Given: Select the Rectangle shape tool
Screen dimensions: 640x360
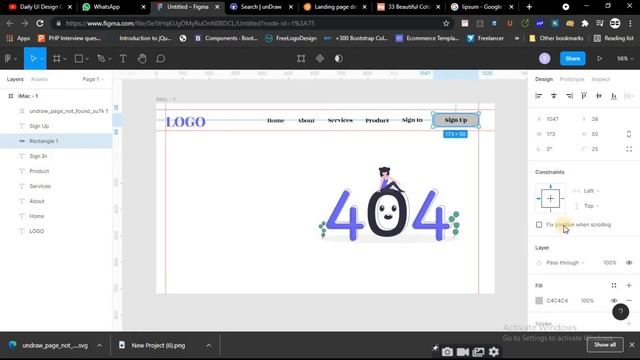Looking at the screenshot, I should (79, 59).
